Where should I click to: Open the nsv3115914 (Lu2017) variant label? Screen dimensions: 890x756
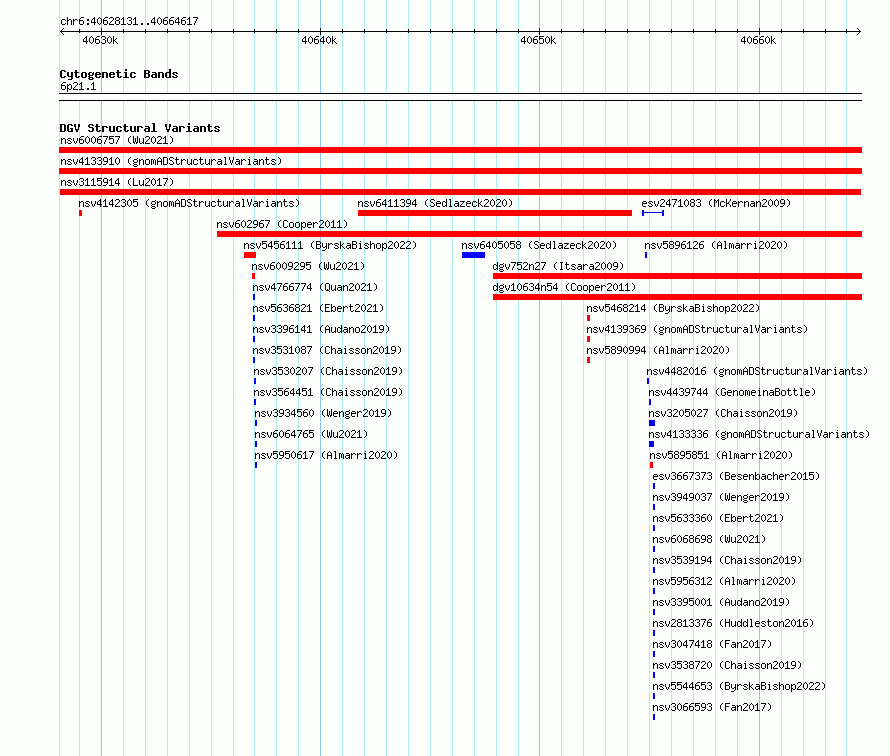(x=117, y=182)
